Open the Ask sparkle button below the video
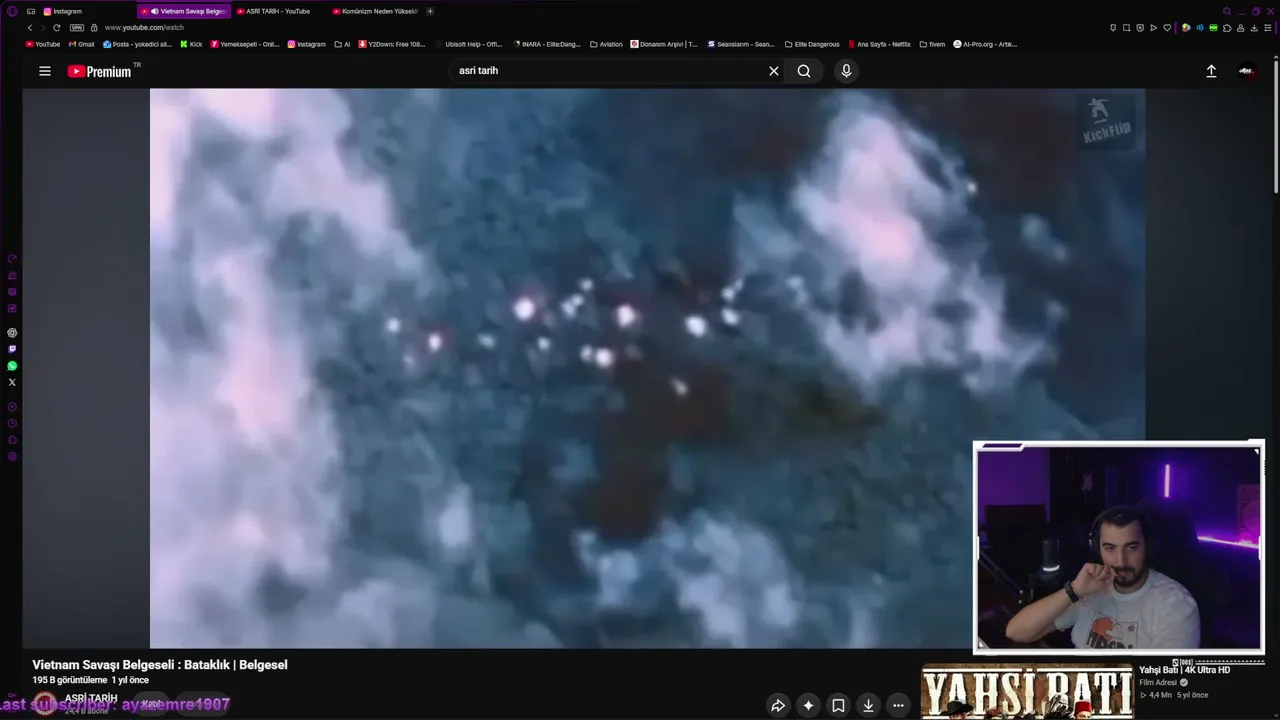1280x720 pixels. click(x=808, y=705)
